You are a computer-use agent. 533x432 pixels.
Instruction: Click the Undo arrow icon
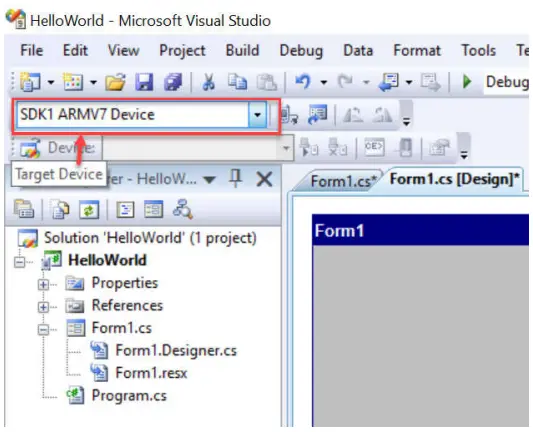tap(303, 82)
